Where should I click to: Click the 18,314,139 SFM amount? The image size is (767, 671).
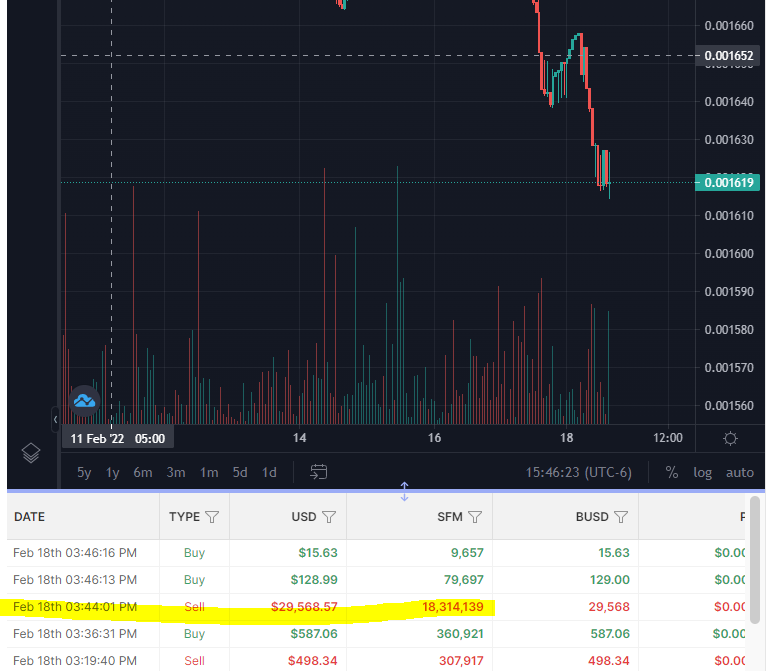(452, 607)
